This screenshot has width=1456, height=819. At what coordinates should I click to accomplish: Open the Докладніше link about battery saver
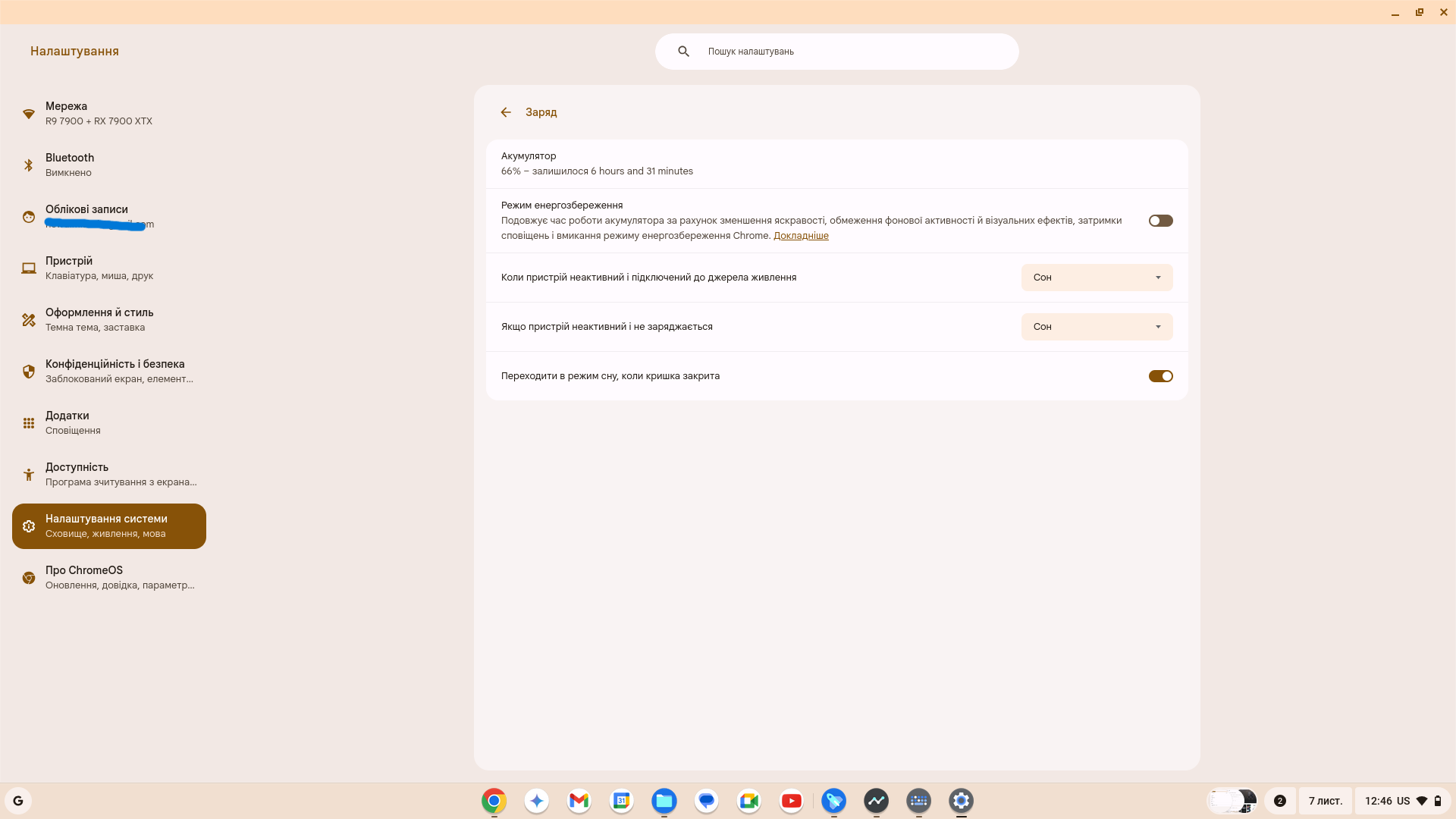click(801, 235)
